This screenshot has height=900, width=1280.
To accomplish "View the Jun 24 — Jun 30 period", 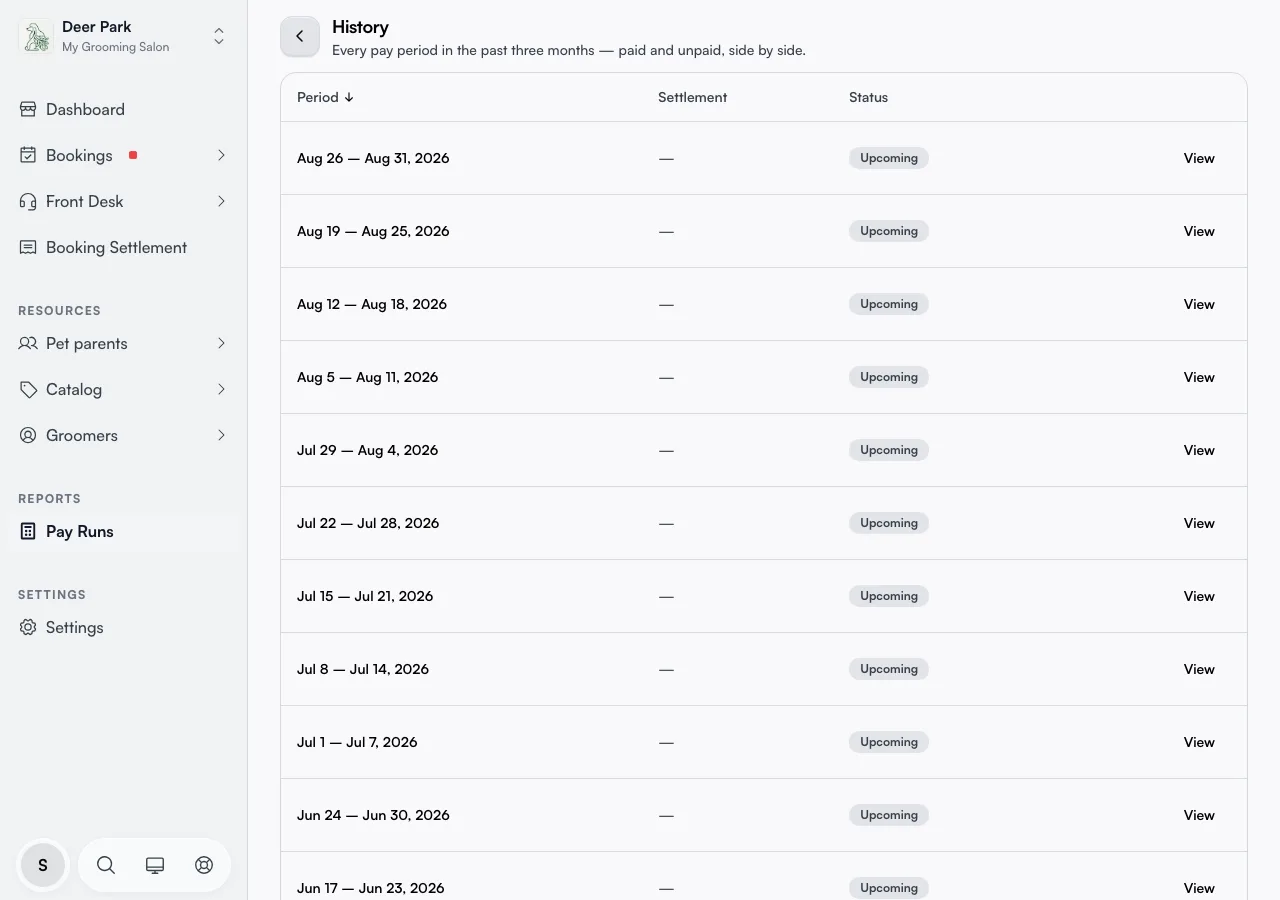I will (1199, 815).
